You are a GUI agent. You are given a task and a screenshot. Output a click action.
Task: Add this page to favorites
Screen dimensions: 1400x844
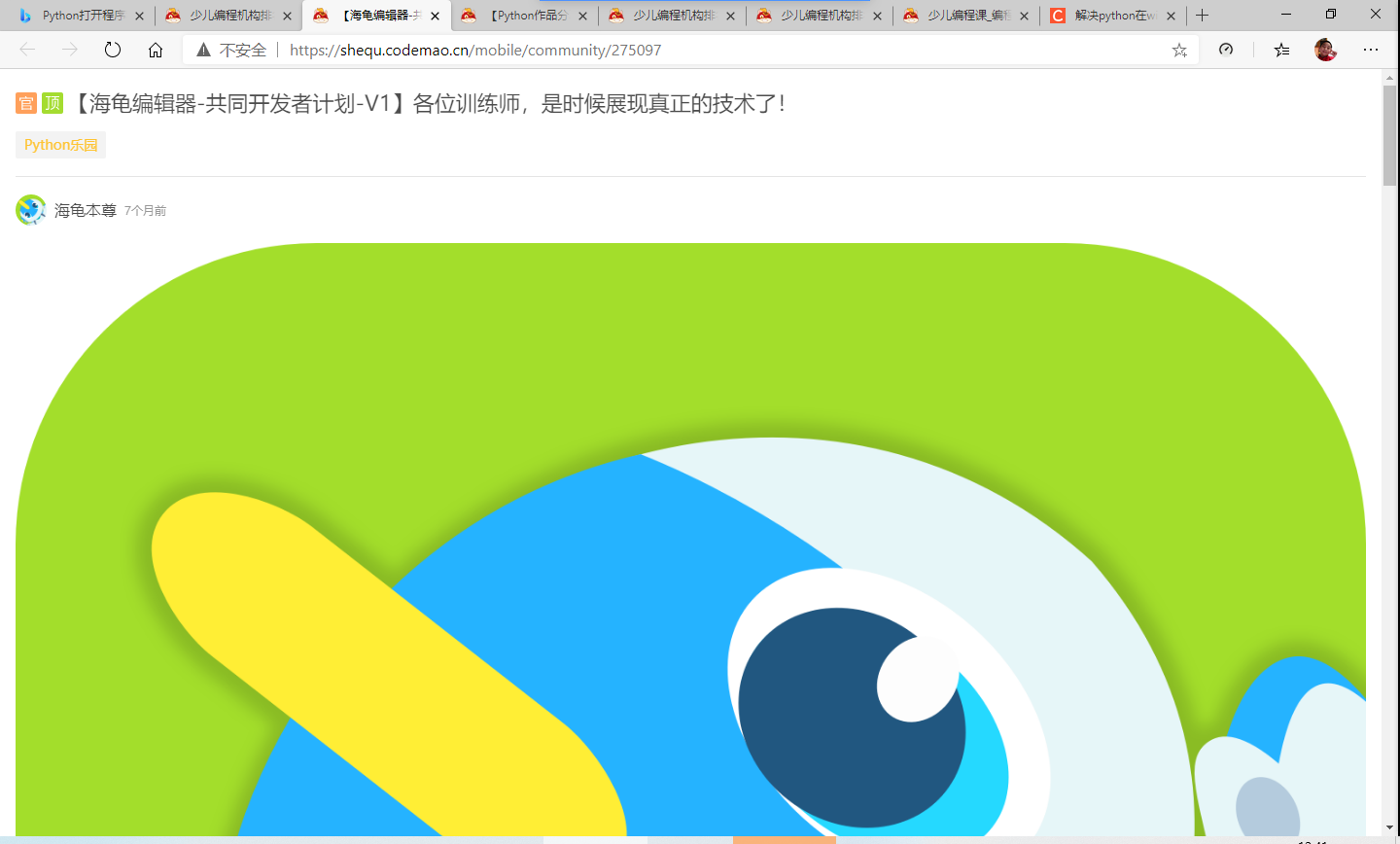point(1179,50)
